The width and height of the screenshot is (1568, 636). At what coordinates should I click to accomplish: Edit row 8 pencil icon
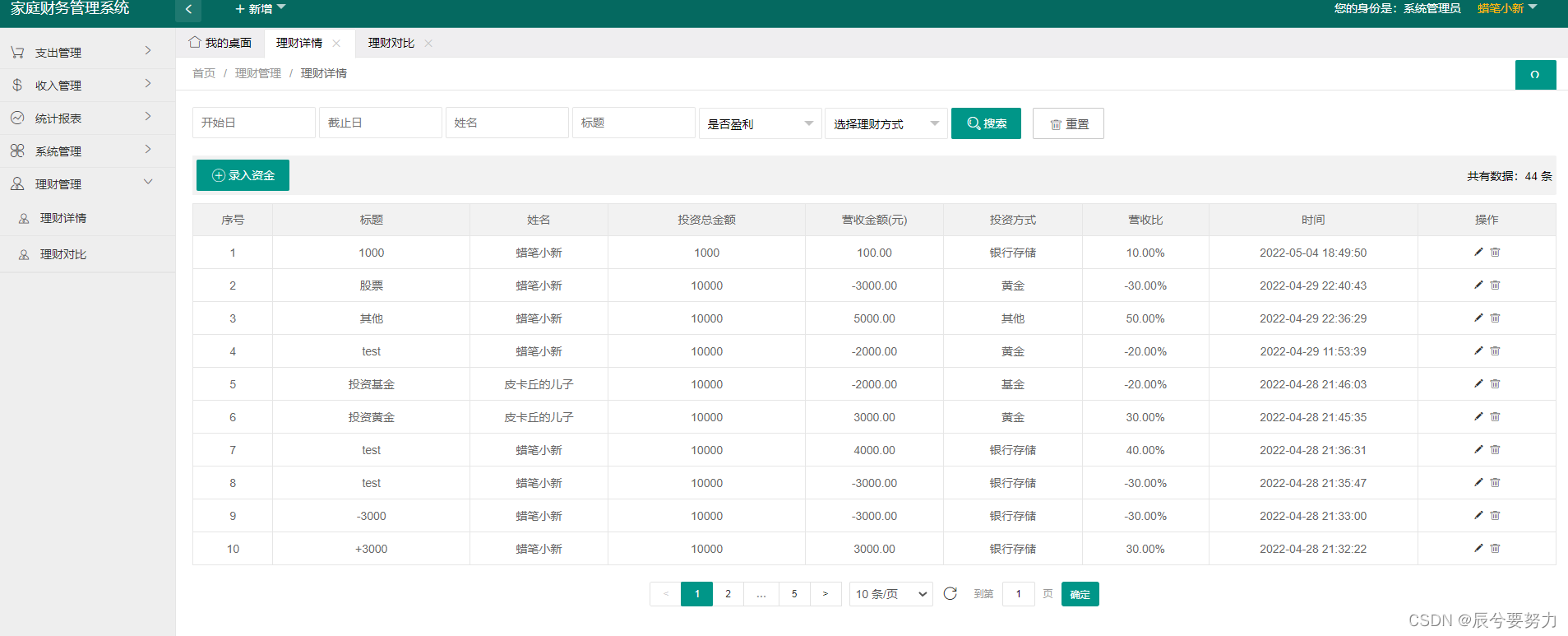click(x=1478, y=482)
